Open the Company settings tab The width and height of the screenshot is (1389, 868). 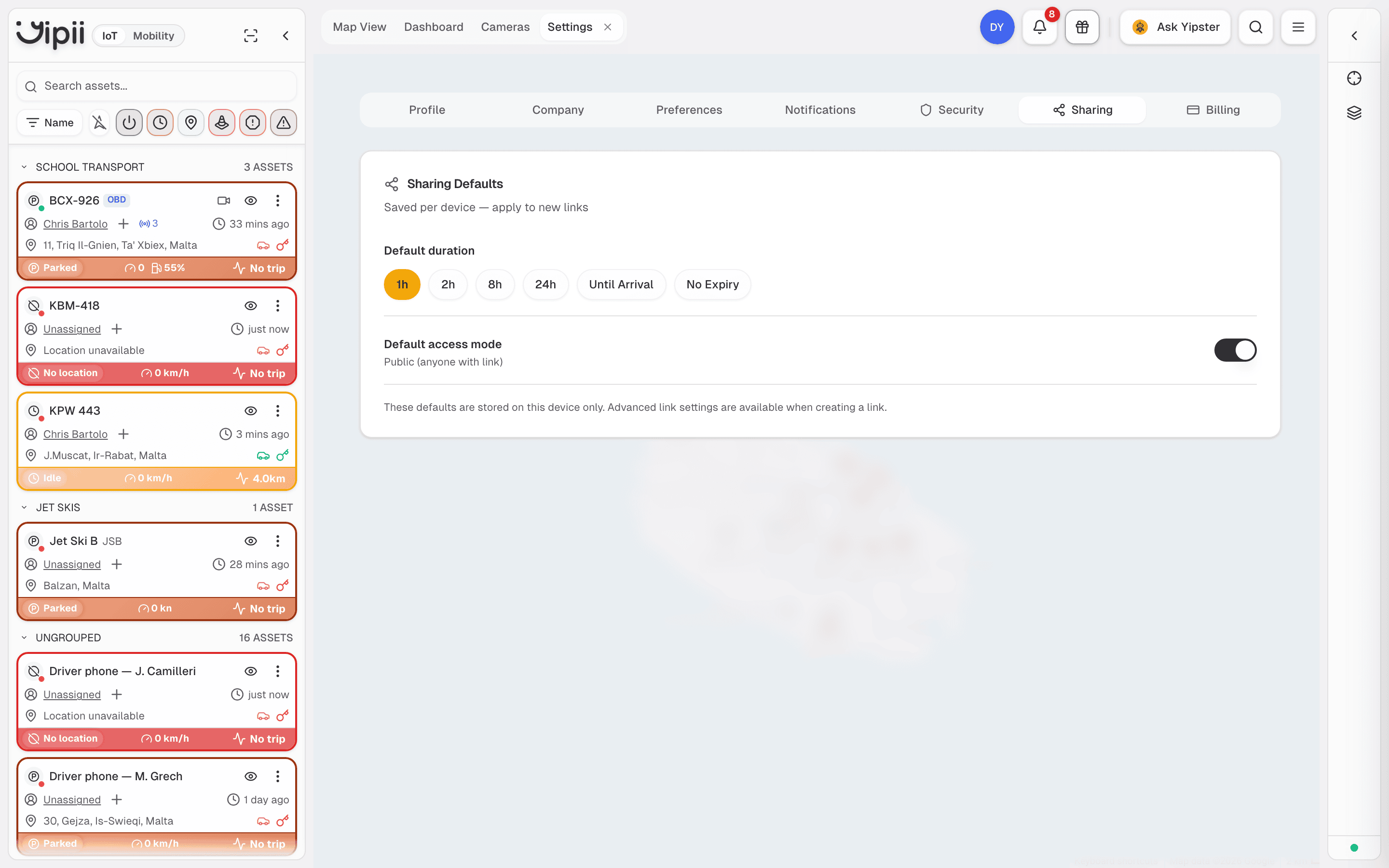[x=558, y=109]
